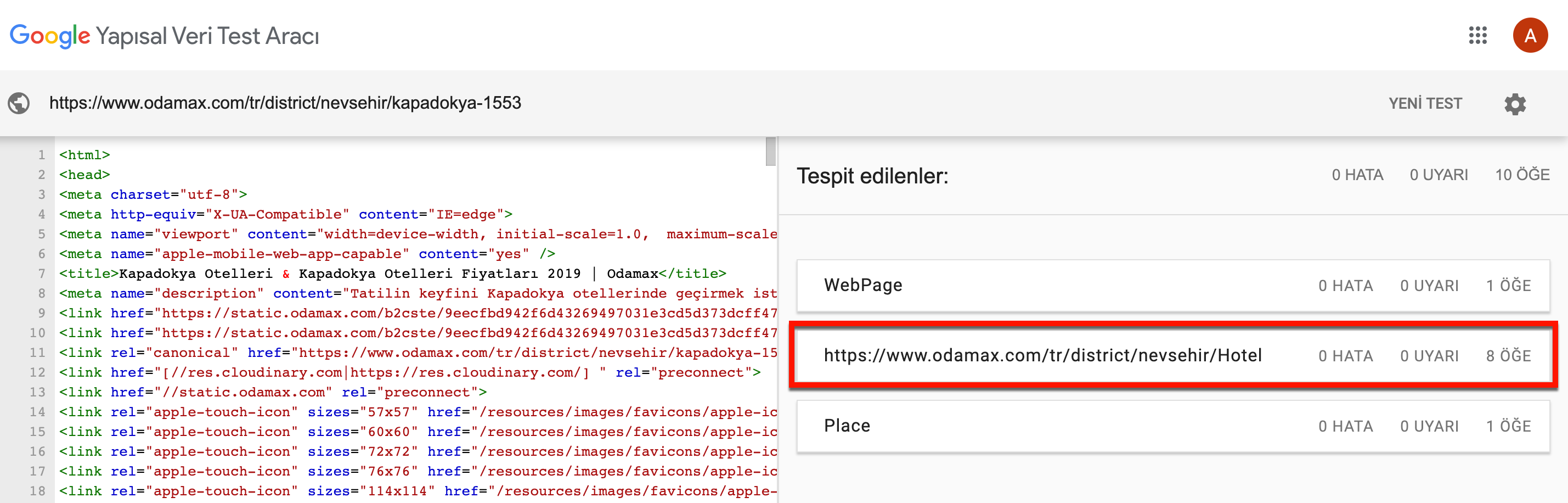Click the Google logo

tap(50, 36)
